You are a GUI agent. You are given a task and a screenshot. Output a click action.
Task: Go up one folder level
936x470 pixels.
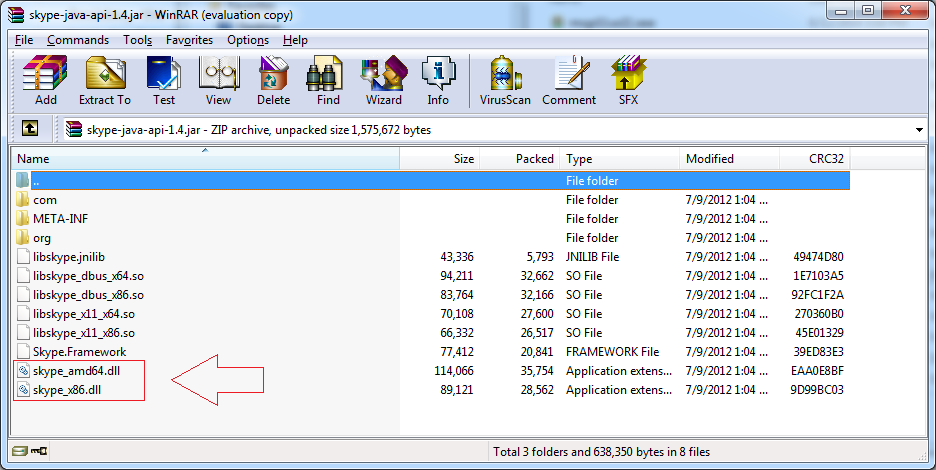tap(30, 128)
